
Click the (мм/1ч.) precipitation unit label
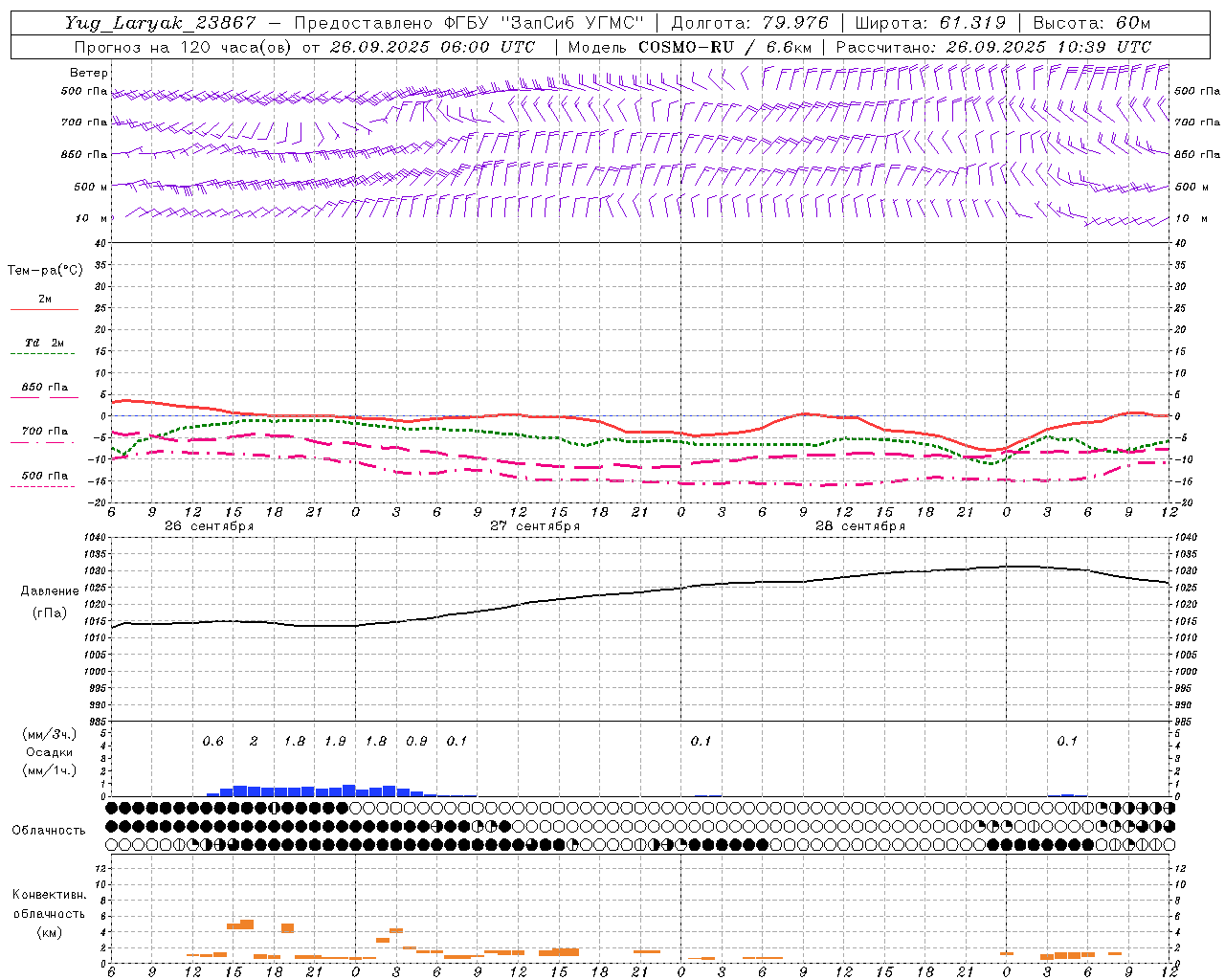50,770
